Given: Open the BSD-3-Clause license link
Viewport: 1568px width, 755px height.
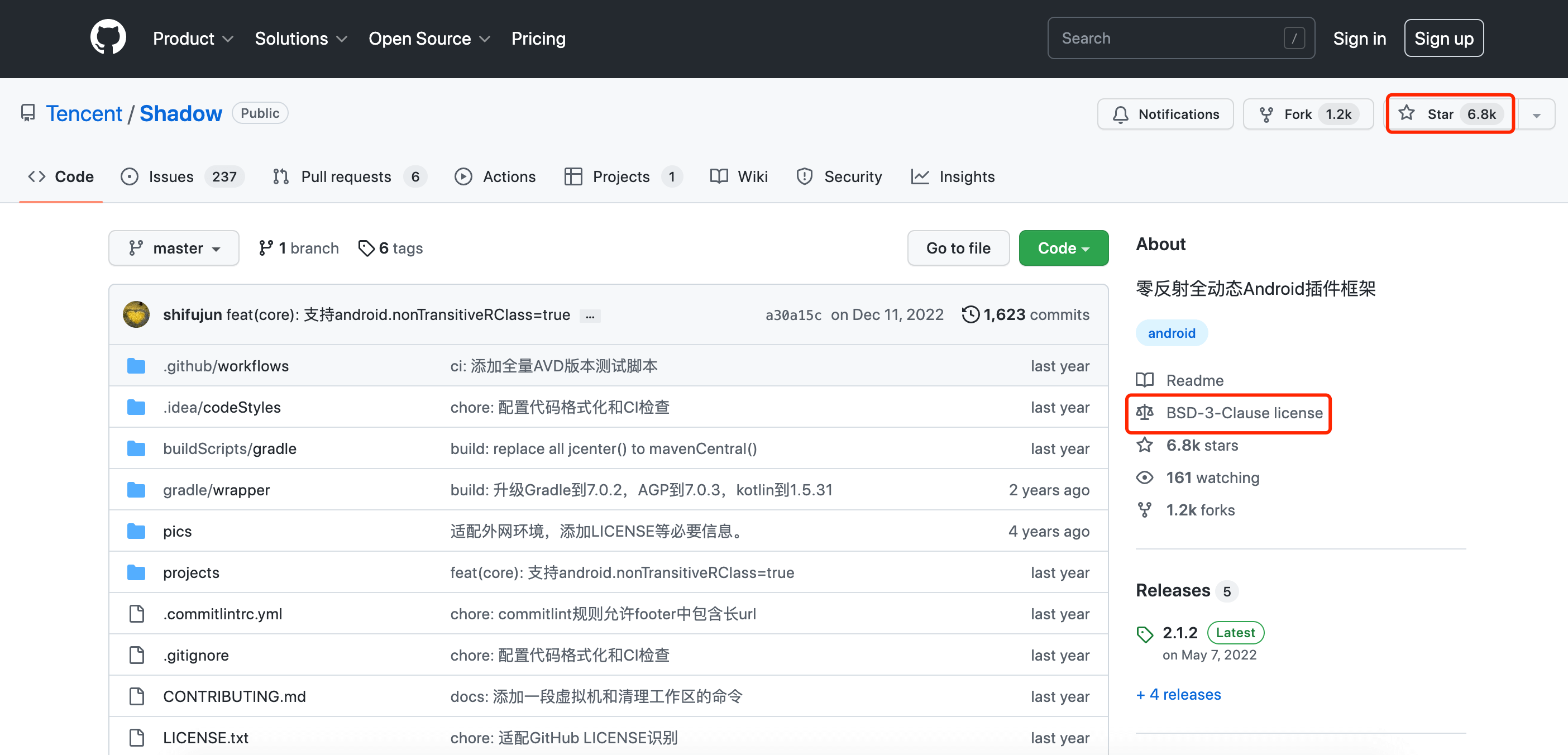Looking at the screenshot, I should [1229, 412].
